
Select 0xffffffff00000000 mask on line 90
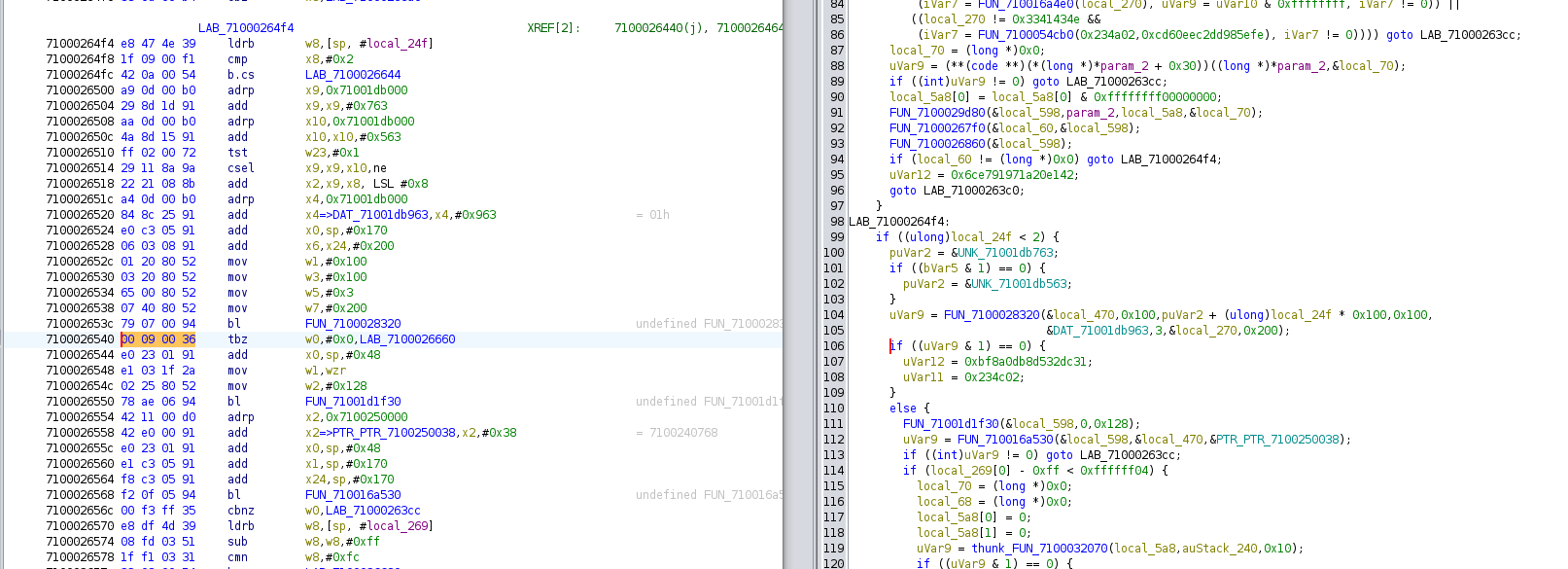point(1156,97)
